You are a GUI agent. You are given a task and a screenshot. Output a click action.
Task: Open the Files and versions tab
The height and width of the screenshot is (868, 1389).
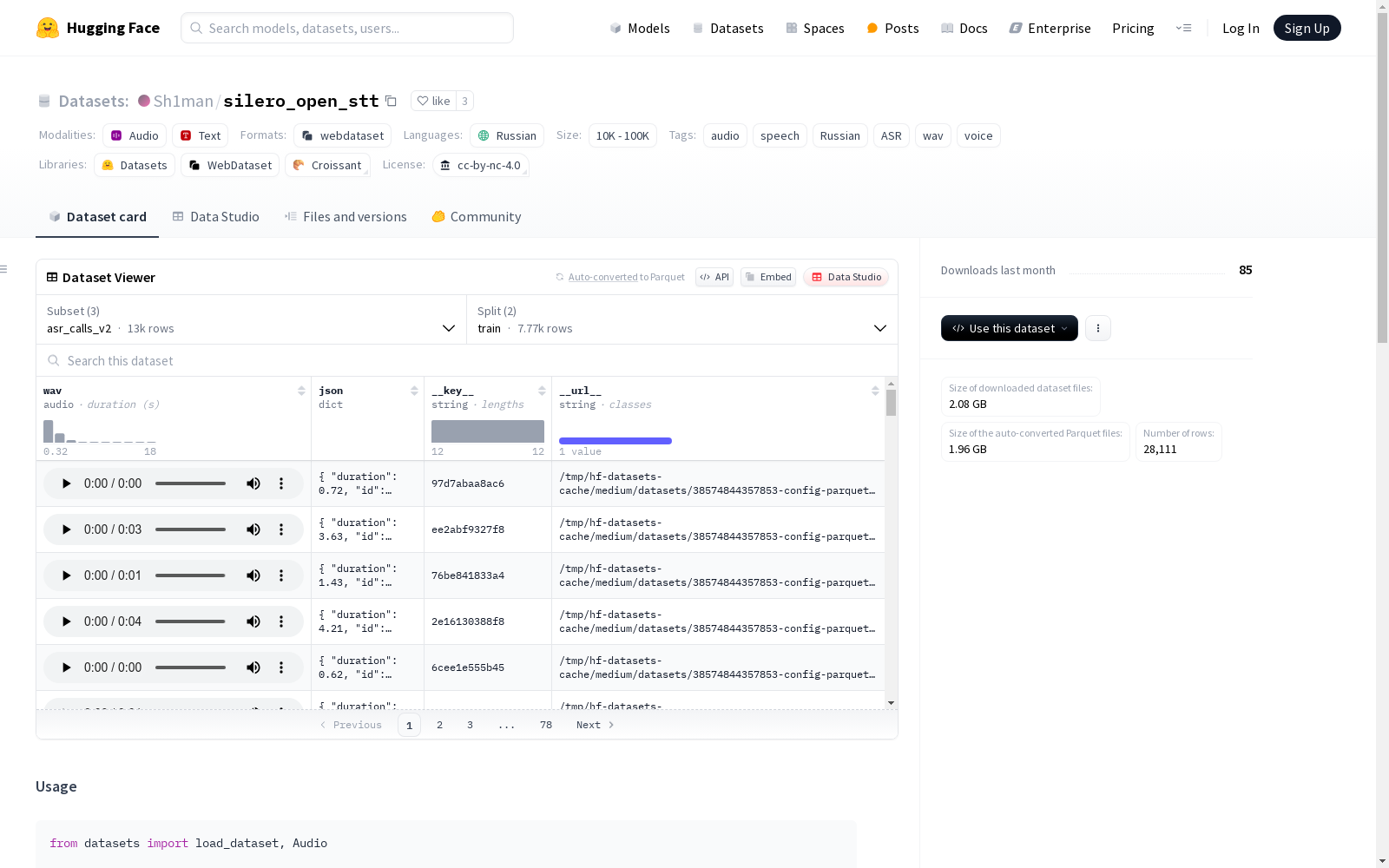[346, 217]
